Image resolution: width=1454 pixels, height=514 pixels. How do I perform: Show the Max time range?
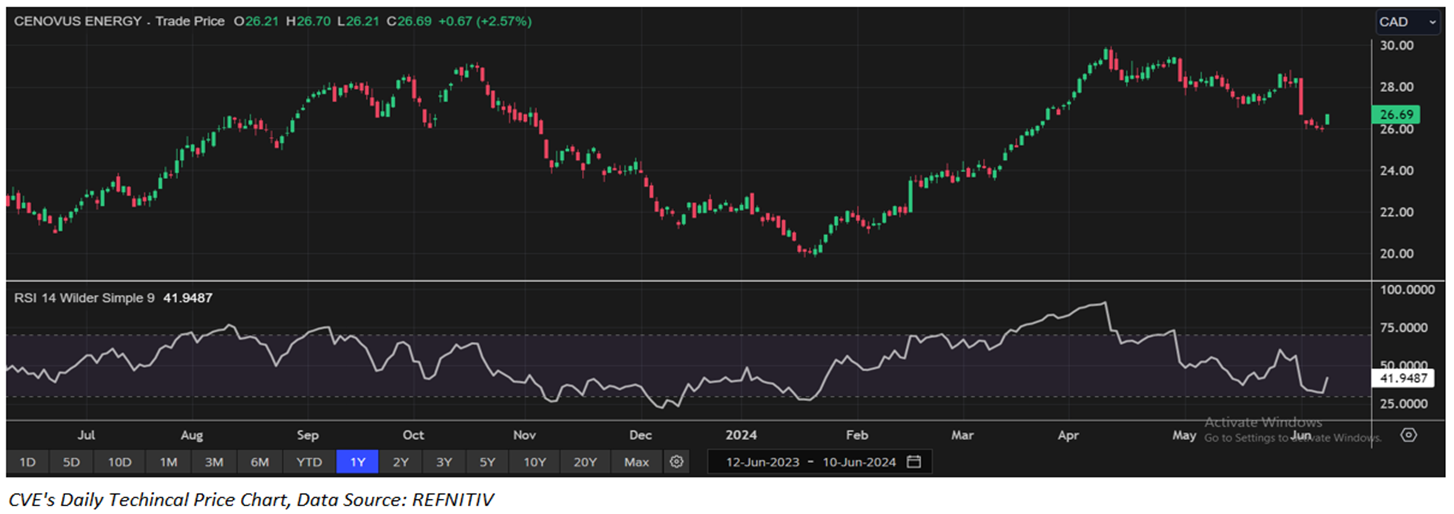[x=636, y=462]
